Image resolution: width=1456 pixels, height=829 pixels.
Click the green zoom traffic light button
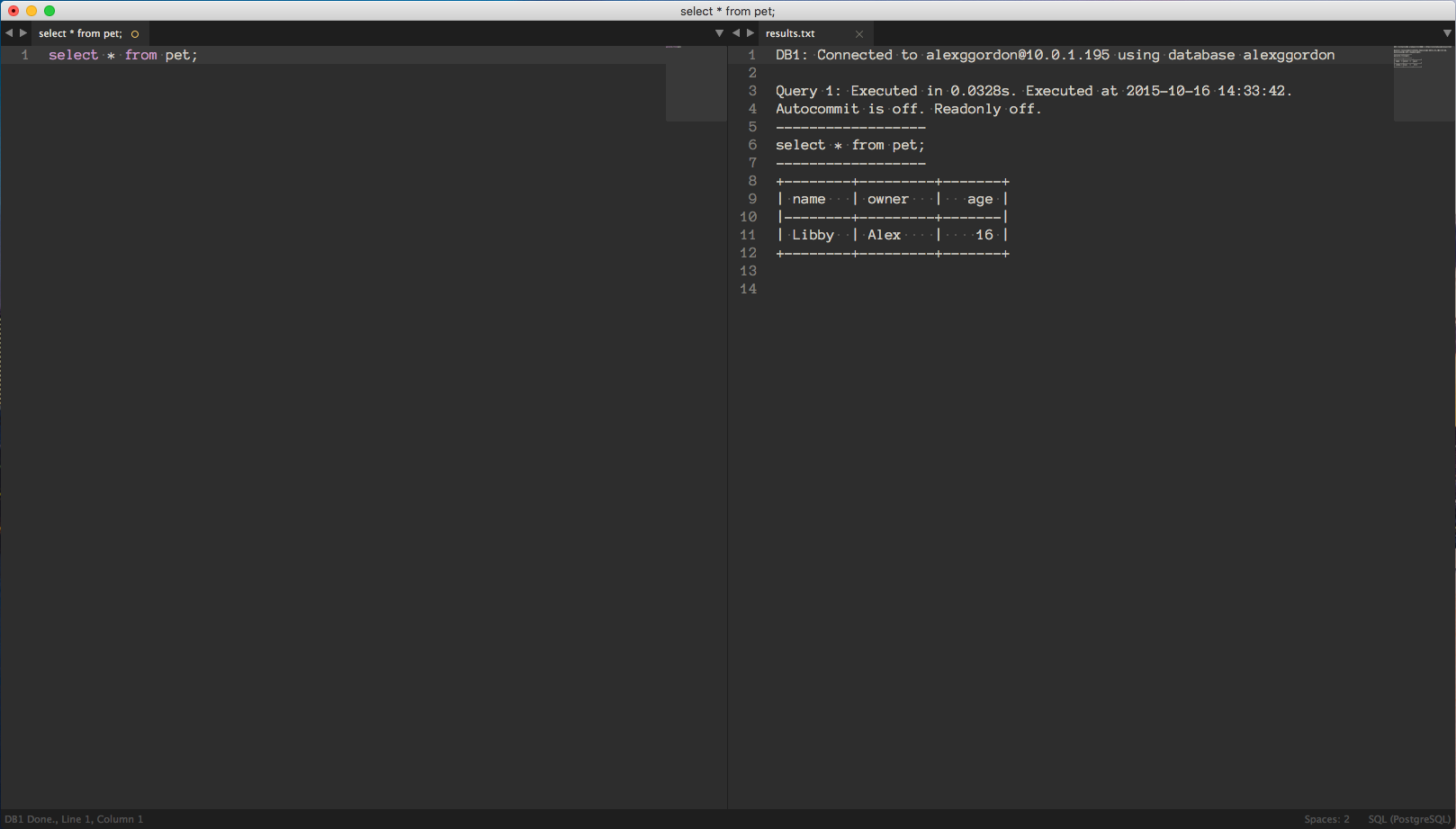click(x=49, y=11)
